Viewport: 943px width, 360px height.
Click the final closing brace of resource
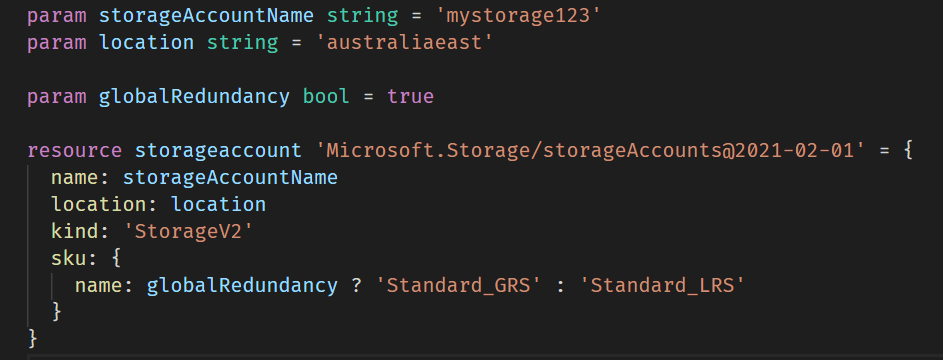tap(33, 339)
